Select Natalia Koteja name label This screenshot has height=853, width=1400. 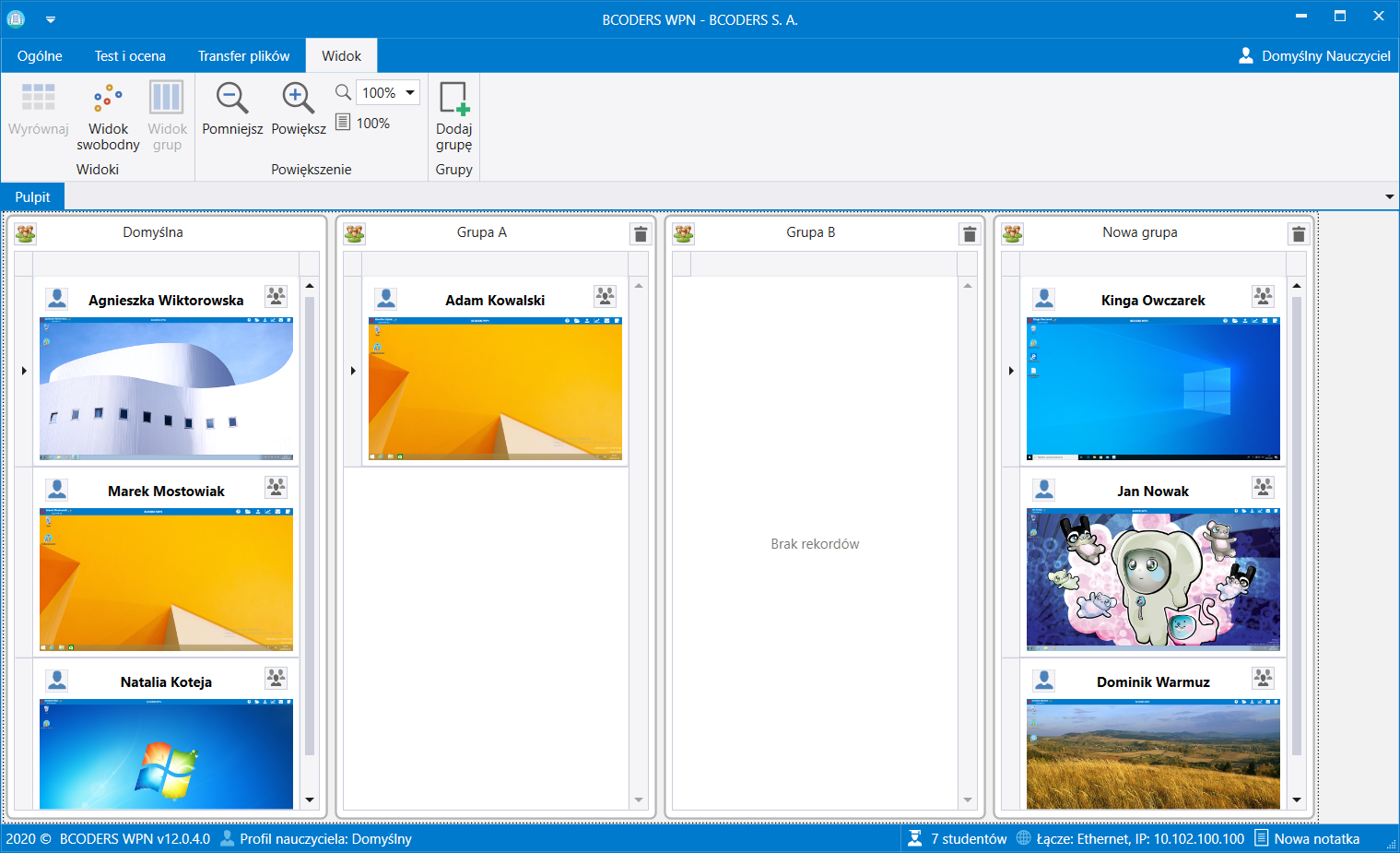[x=166, y=682]
